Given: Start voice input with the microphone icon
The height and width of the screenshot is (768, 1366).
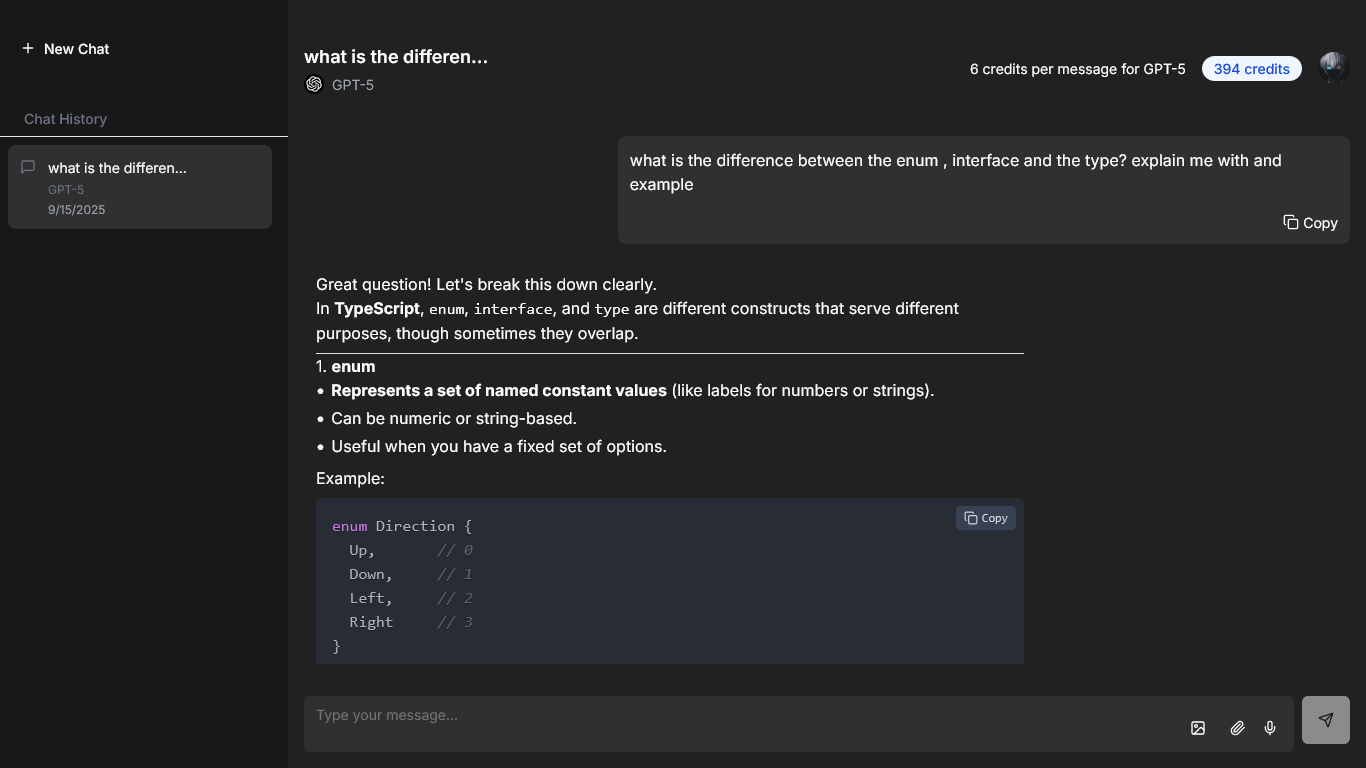Looking at the screenshot, I should click(x=1270, y=728).
